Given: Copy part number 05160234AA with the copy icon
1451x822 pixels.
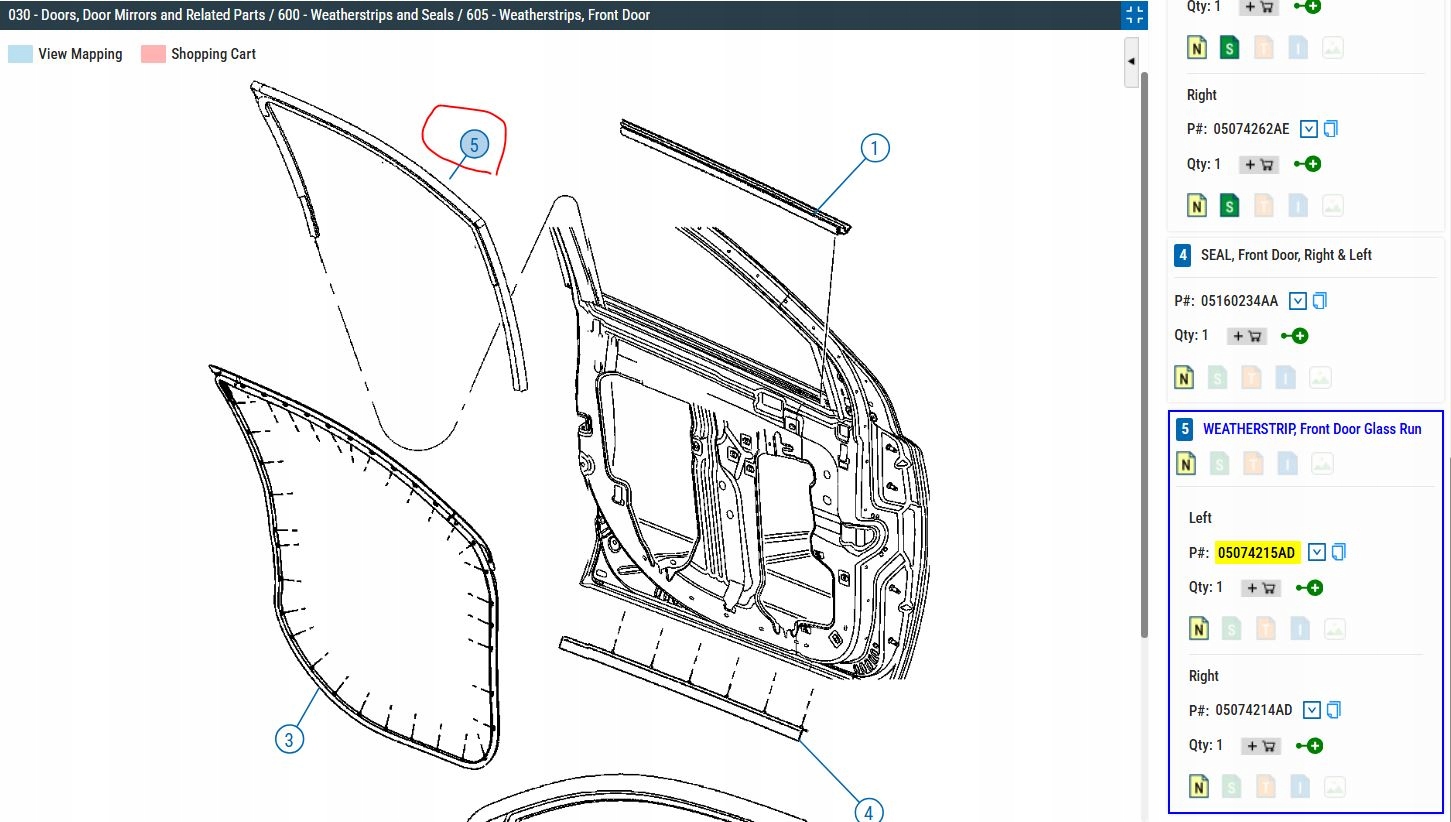Looking at the screenshot, I should 1320,301.
